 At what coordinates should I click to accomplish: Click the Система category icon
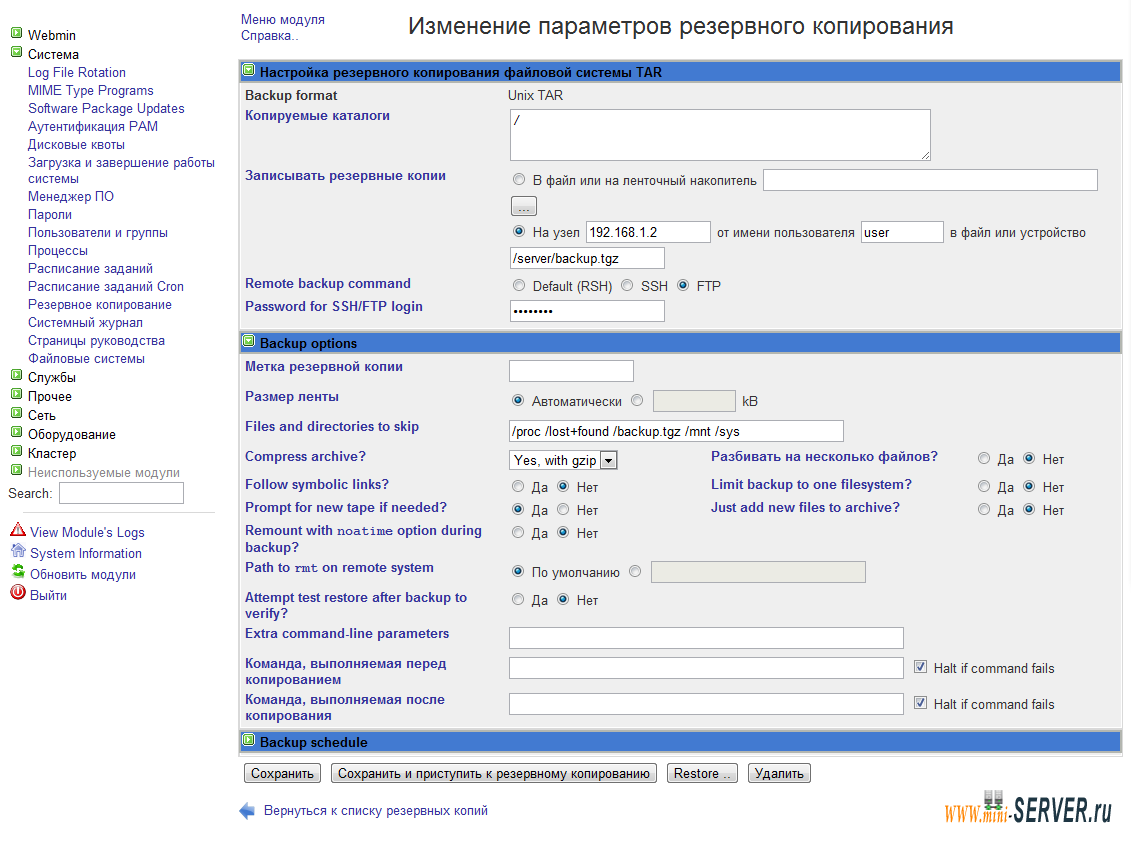point(16,54)
